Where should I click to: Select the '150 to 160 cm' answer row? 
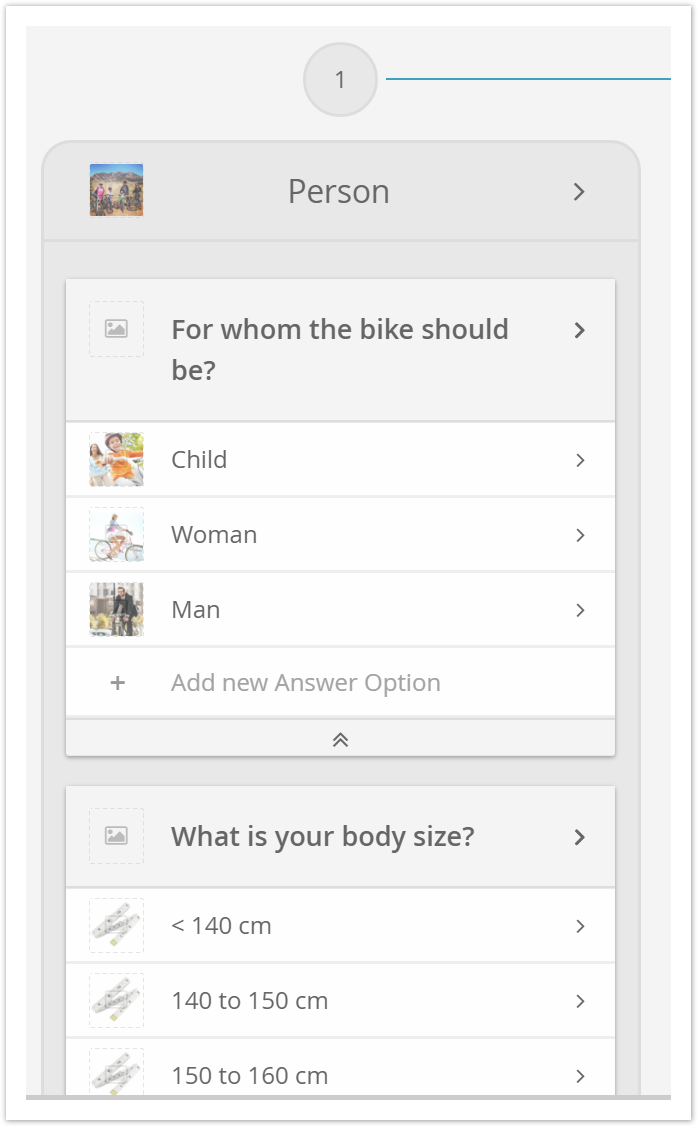tap(340, 1070)
